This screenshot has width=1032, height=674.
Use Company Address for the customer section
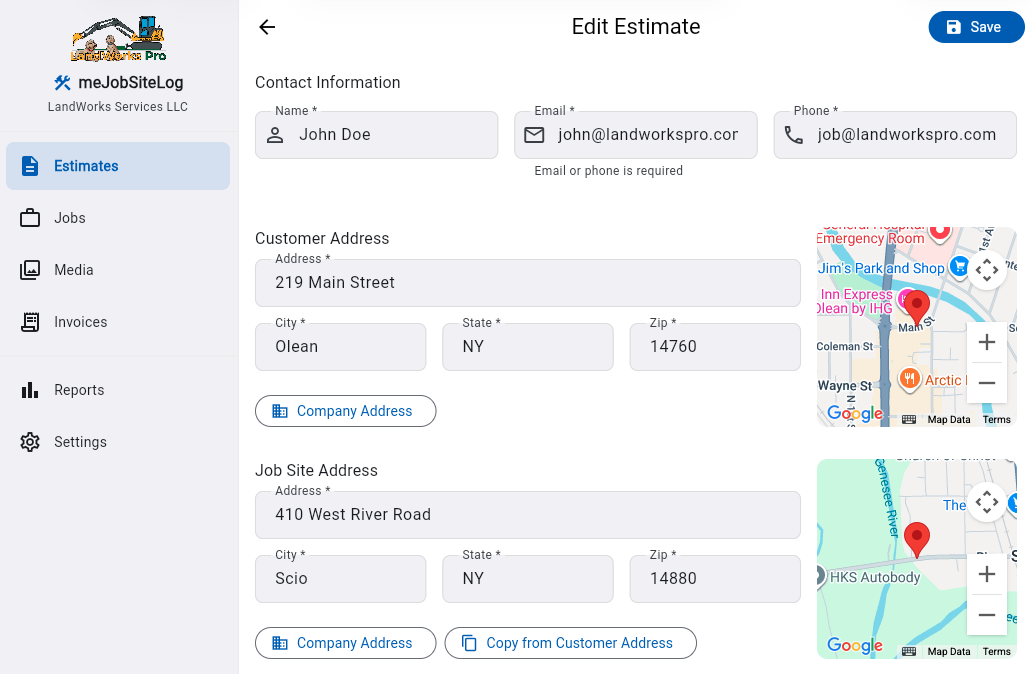[345, 411]
